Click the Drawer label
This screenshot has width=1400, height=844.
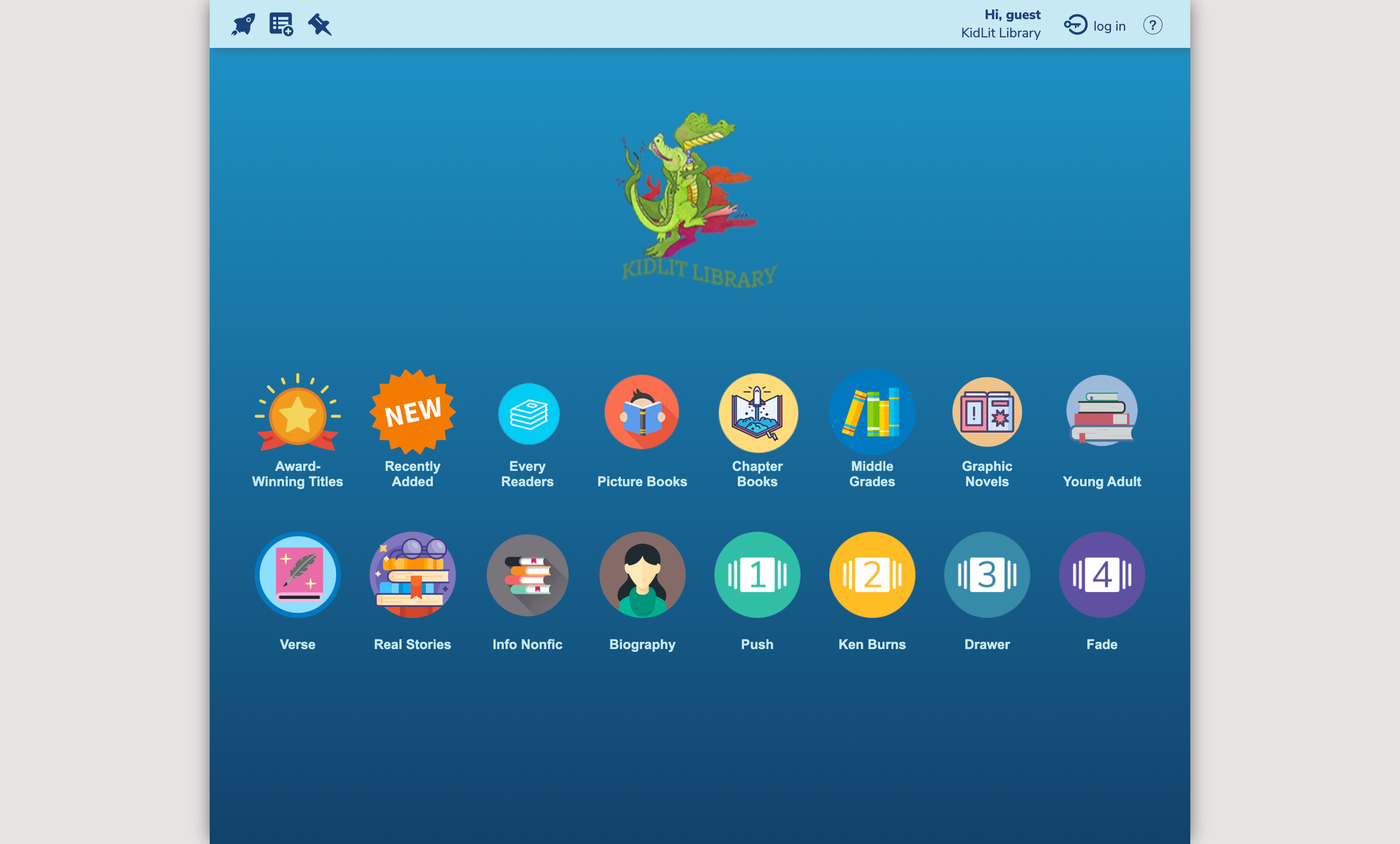tap(987, 644)
